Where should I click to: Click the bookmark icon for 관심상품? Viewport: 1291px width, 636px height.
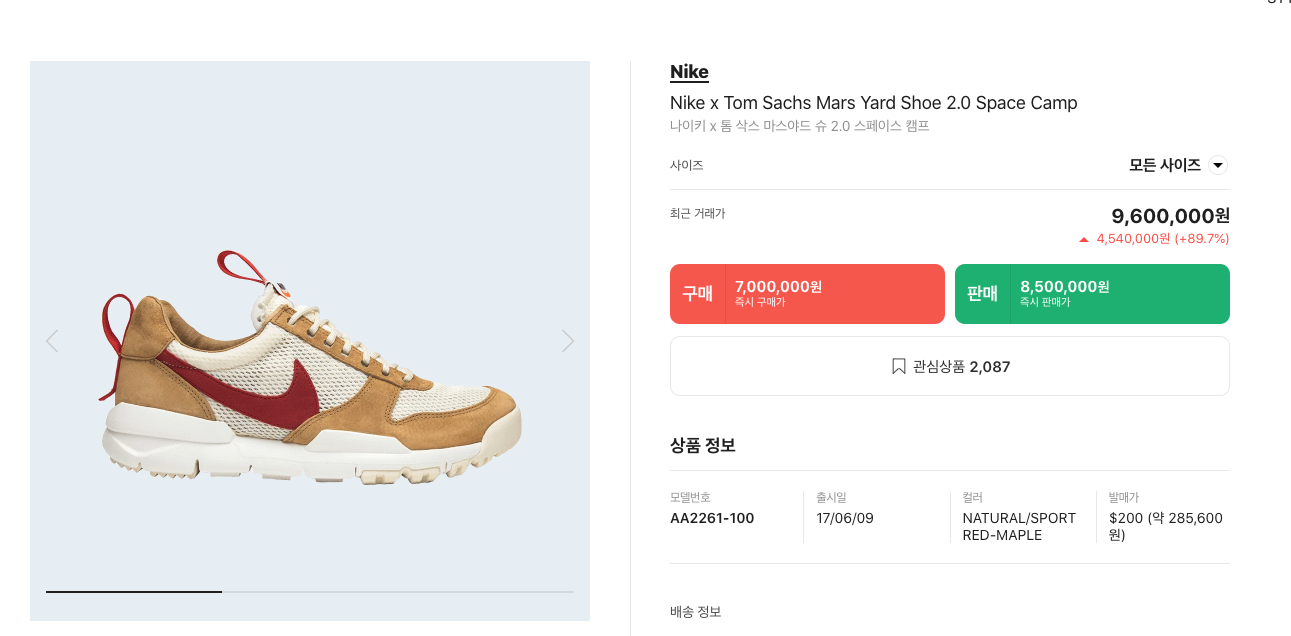click(898, 366)
